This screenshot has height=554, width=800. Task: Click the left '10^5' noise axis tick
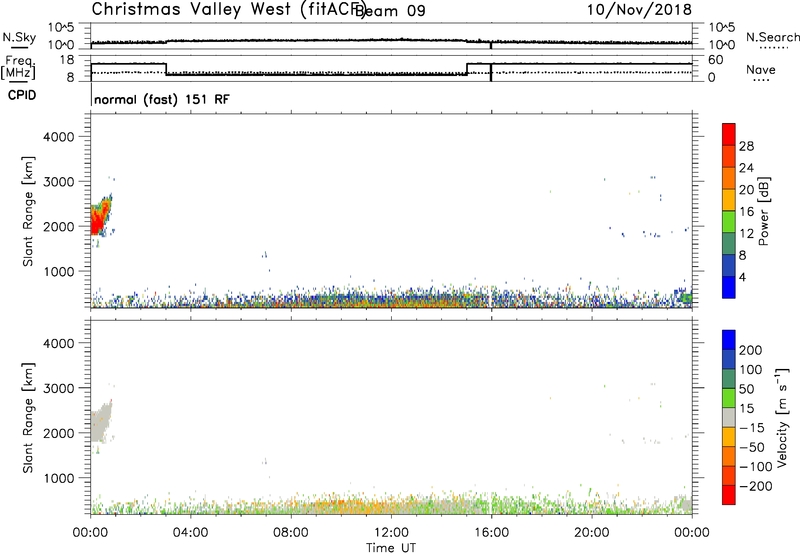coord(61,27)
